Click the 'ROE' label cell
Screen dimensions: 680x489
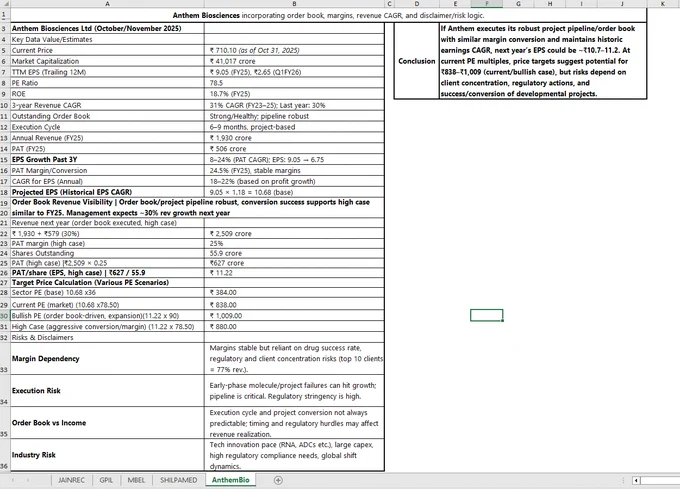[107, 94]
